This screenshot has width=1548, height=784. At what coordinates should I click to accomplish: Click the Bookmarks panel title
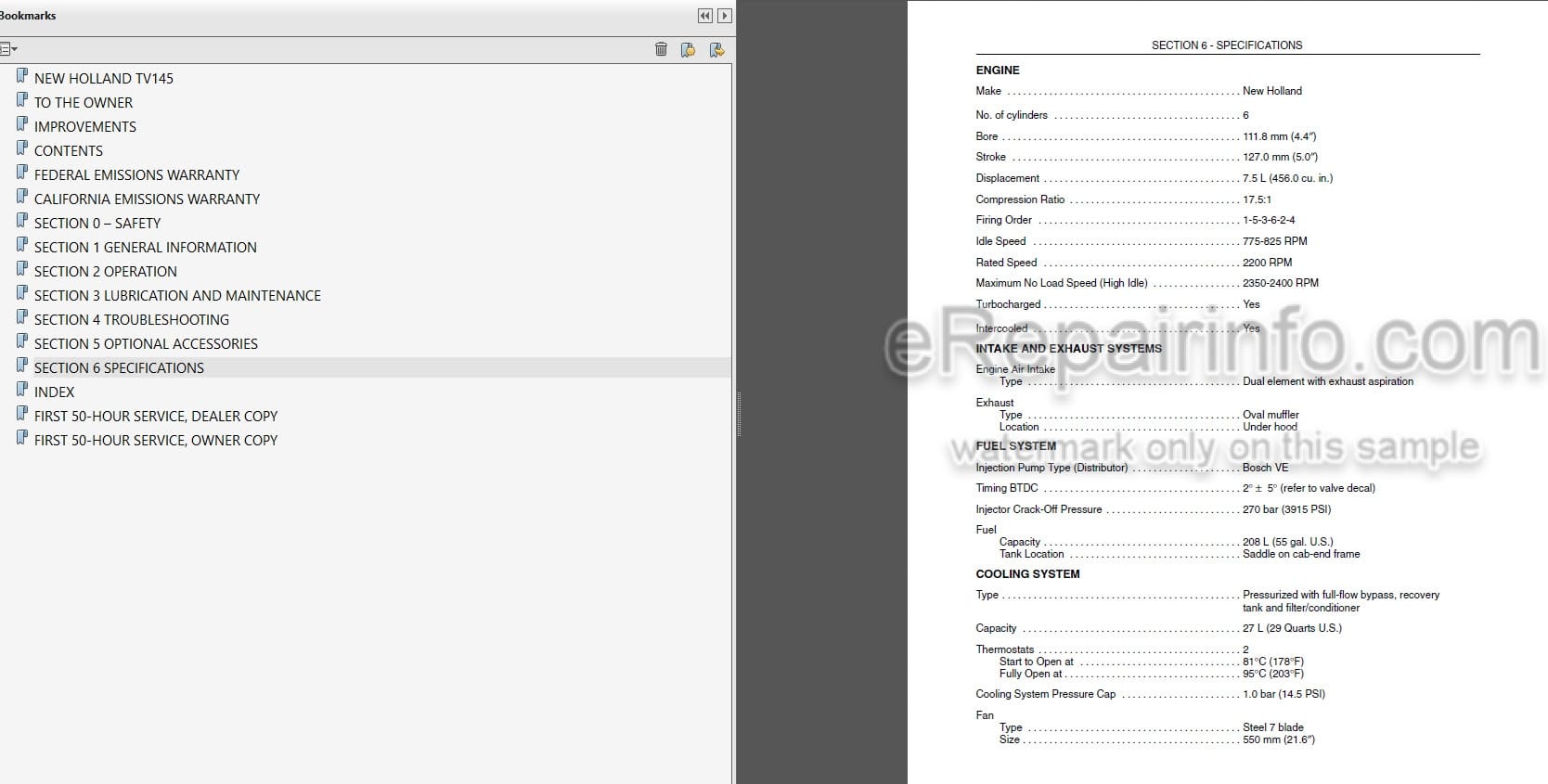click(28, 16)
